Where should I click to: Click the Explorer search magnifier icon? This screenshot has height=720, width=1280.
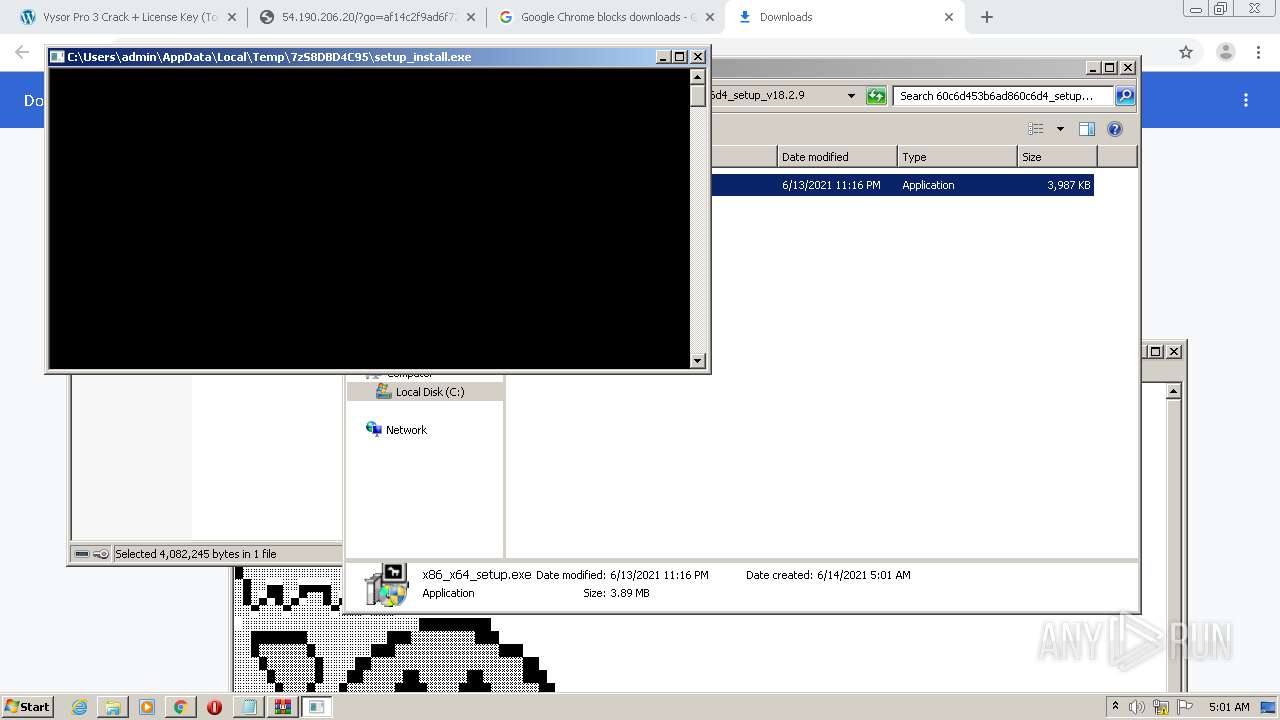(1125, 96)
